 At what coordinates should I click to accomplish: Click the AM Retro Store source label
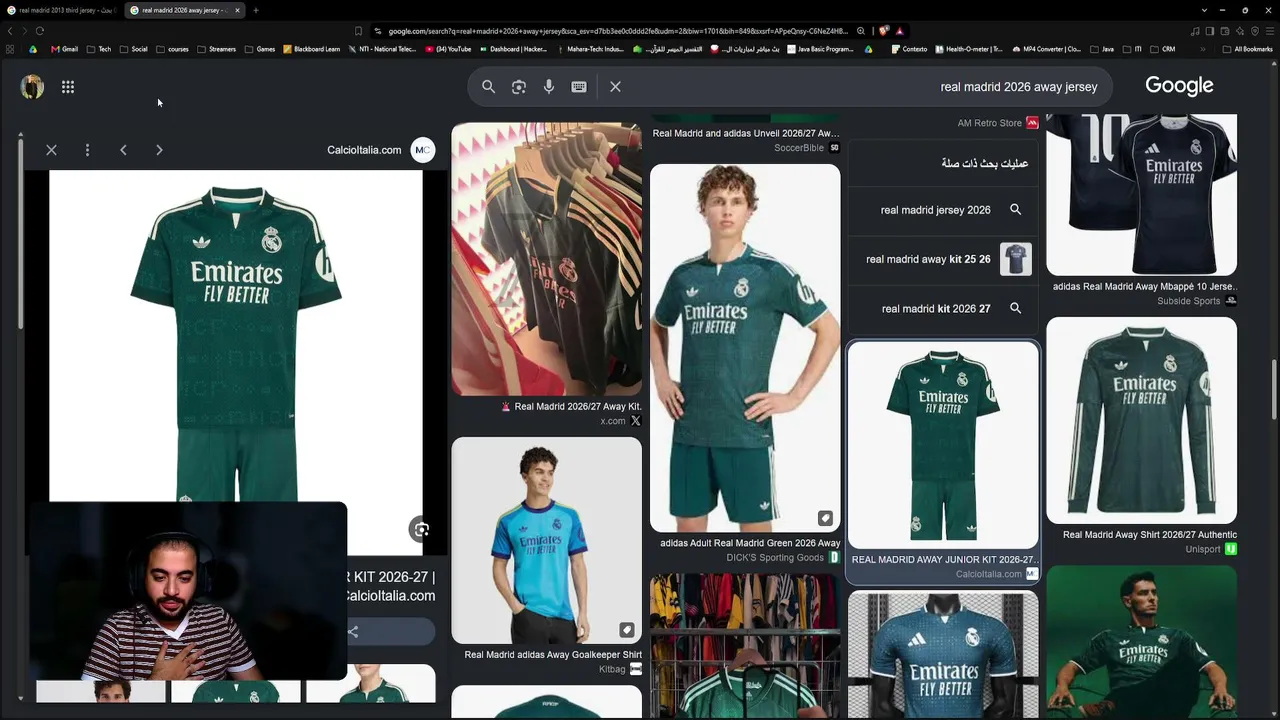989,123
